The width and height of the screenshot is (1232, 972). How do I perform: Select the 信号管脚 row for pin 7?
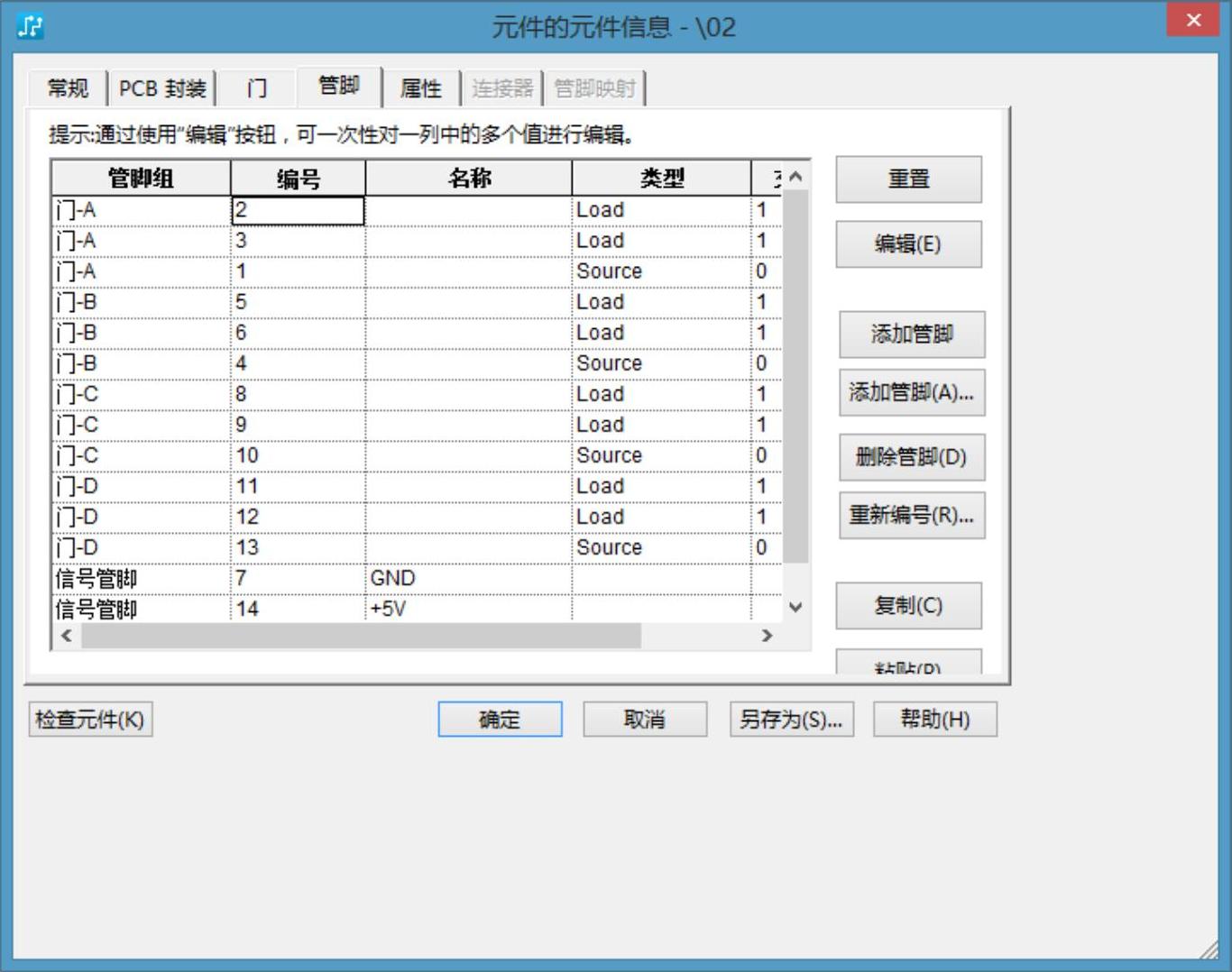pyautogui.click(x=417, y=578)
